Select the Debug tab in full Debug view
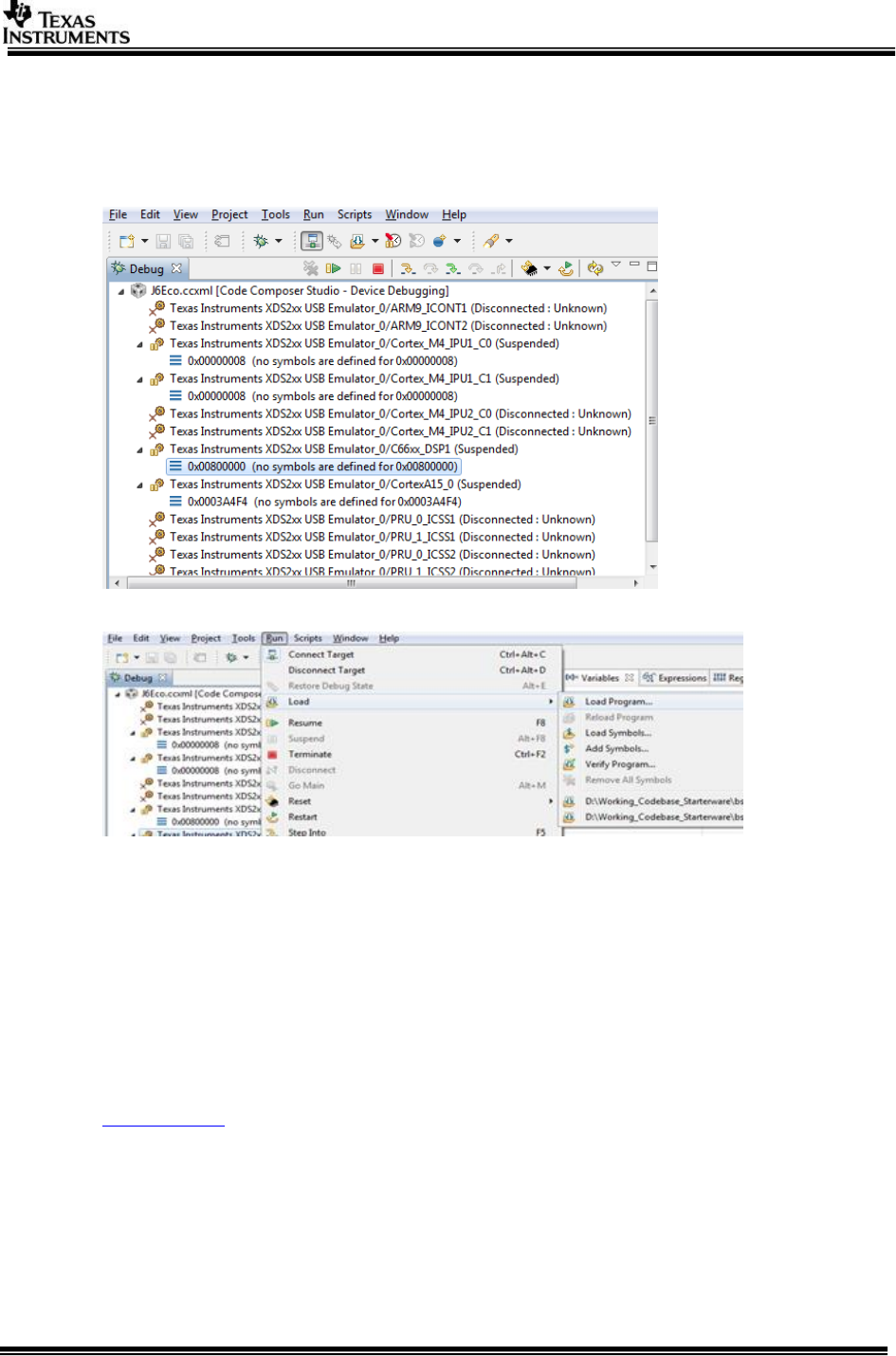 pyautogui.click(x=146, y=269)
